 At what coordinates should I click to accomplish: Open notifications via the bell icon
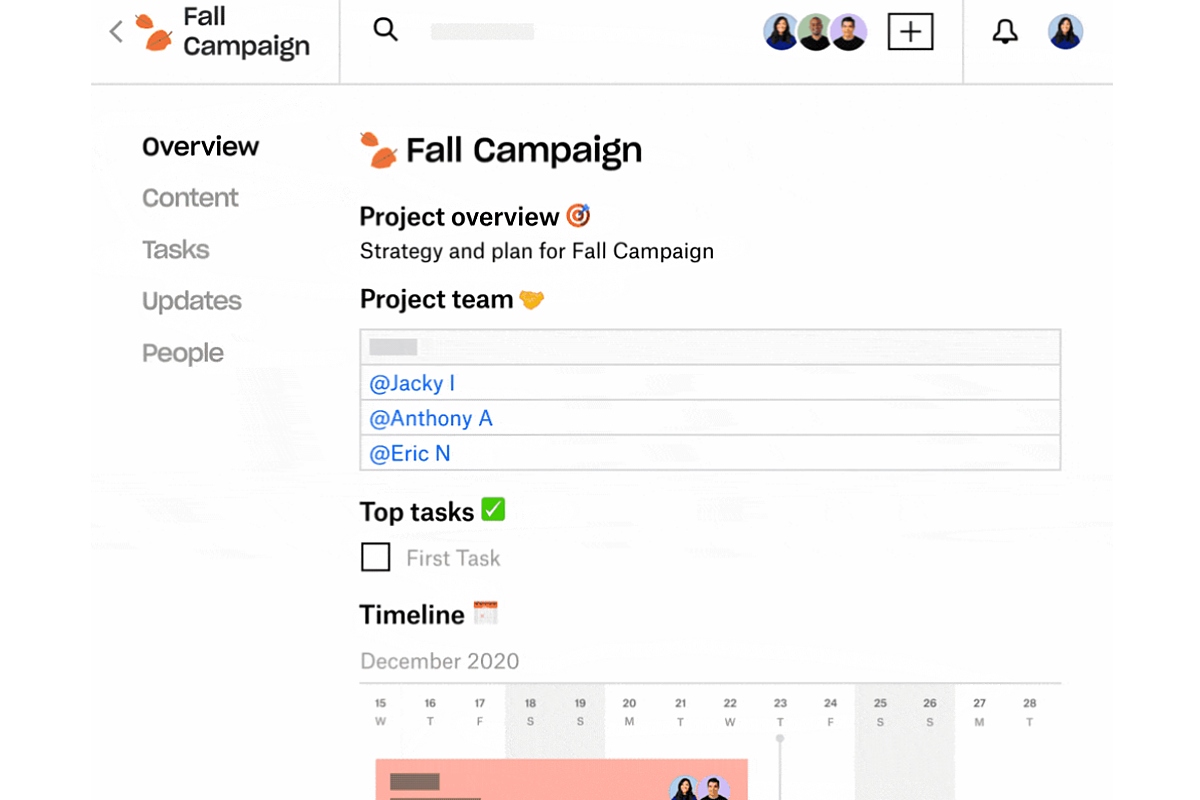click(1005, 31)
